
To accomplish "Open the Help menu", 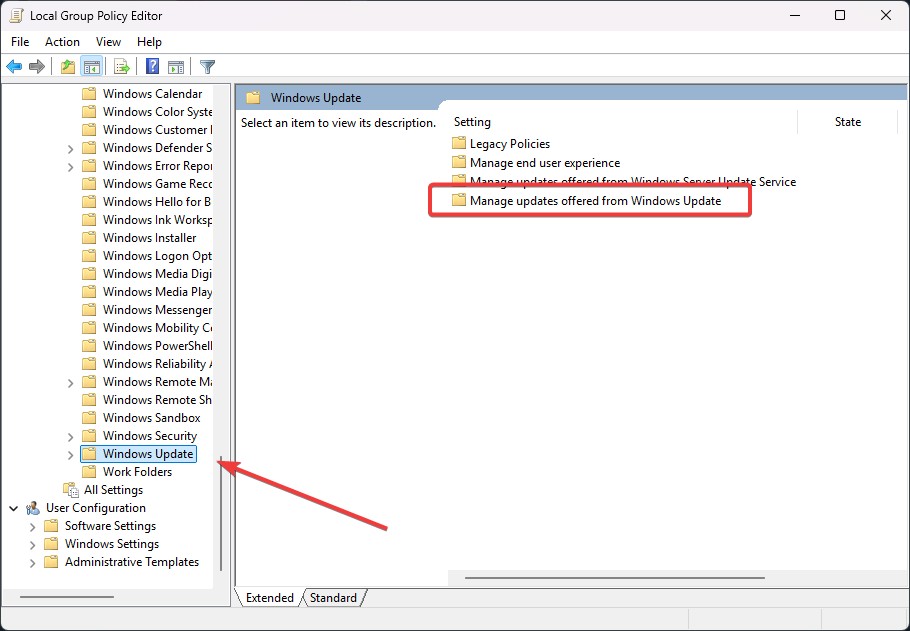I will pos(149,42).
